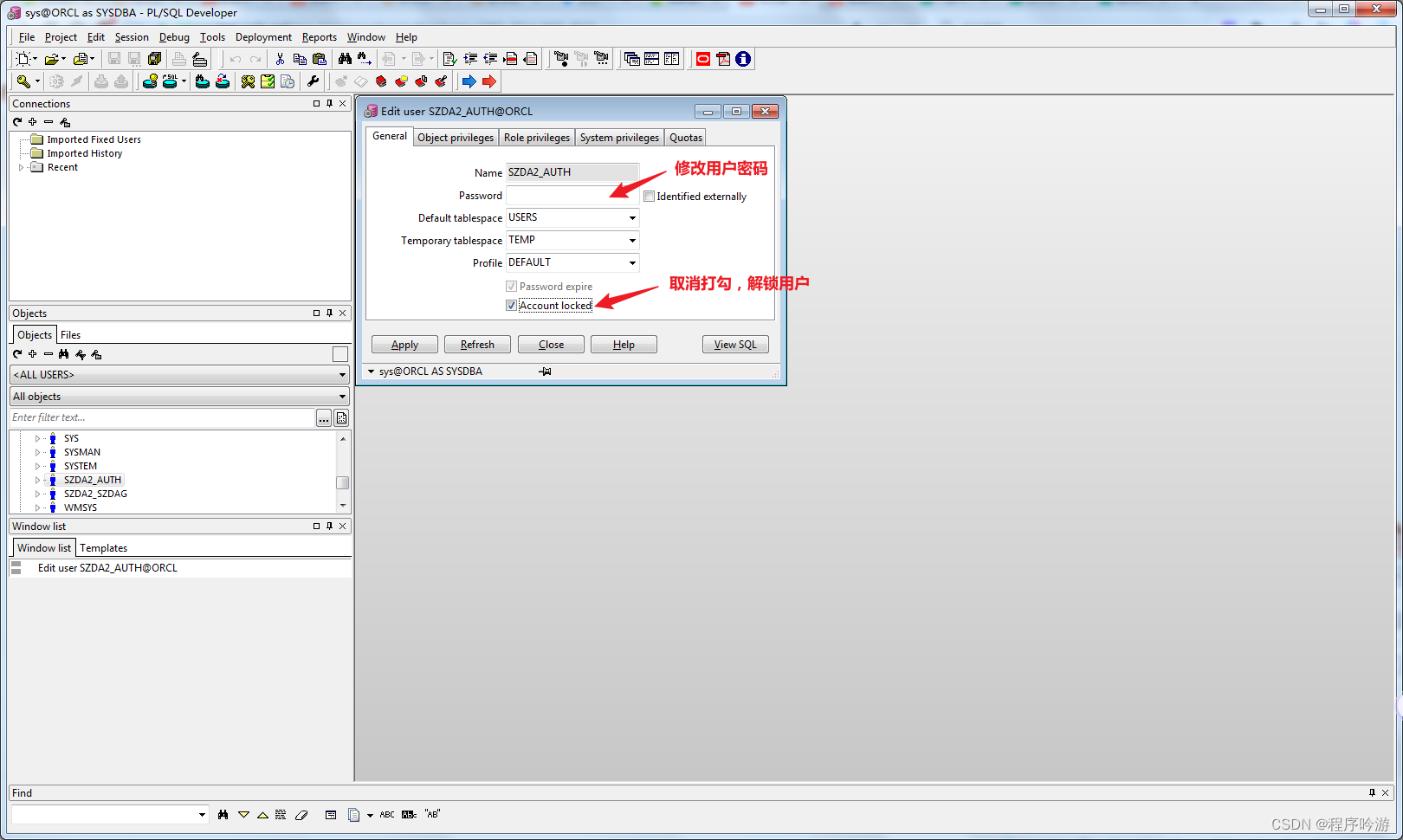The width and height of the screenshot is (1403, 840).
Task: Open the Tools menu
Action: coord(212,37)
